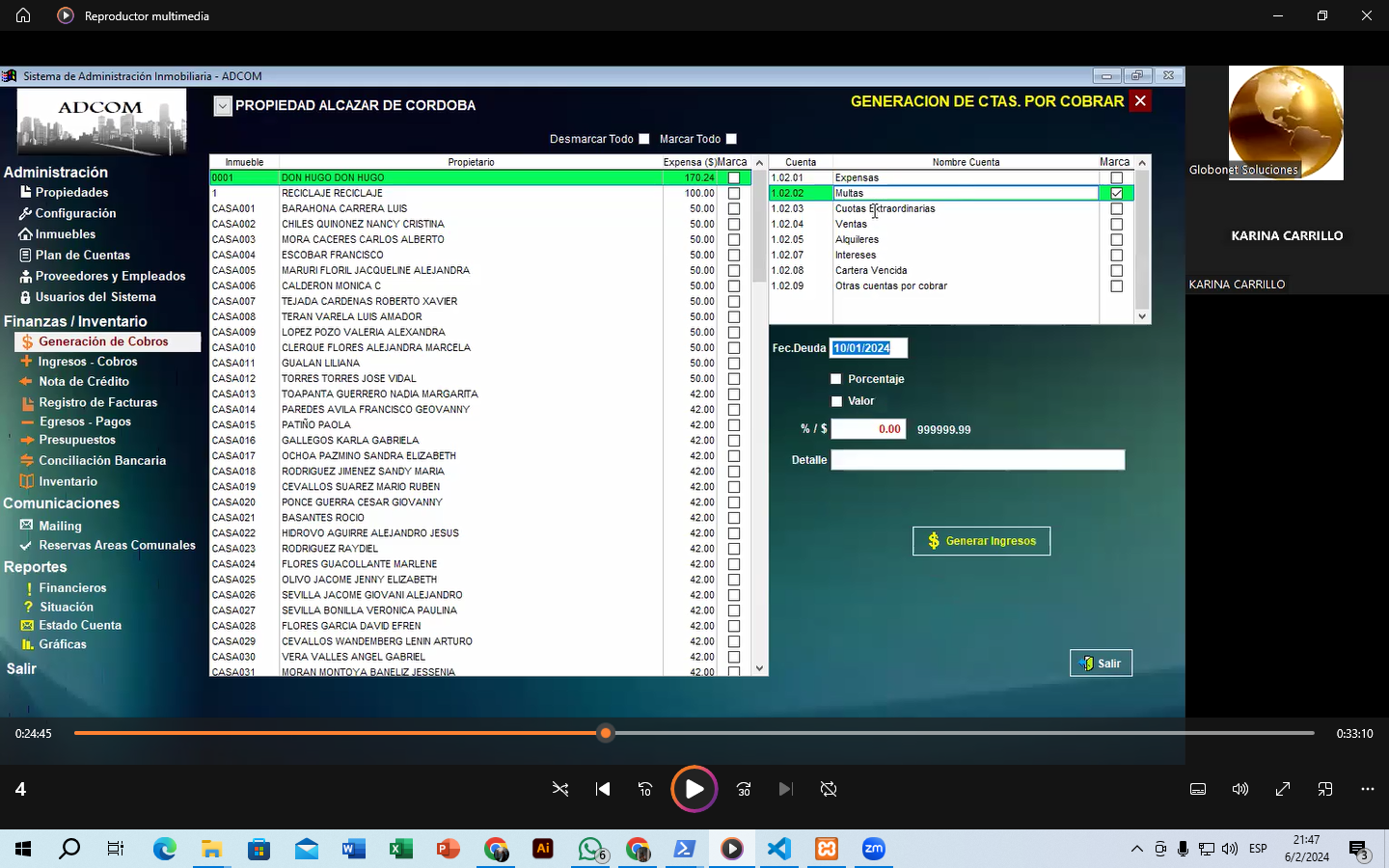This screenshot has height=868, width=1389.
Task: Open Ingresos - Cobros menu item
Action: point(88,362)
